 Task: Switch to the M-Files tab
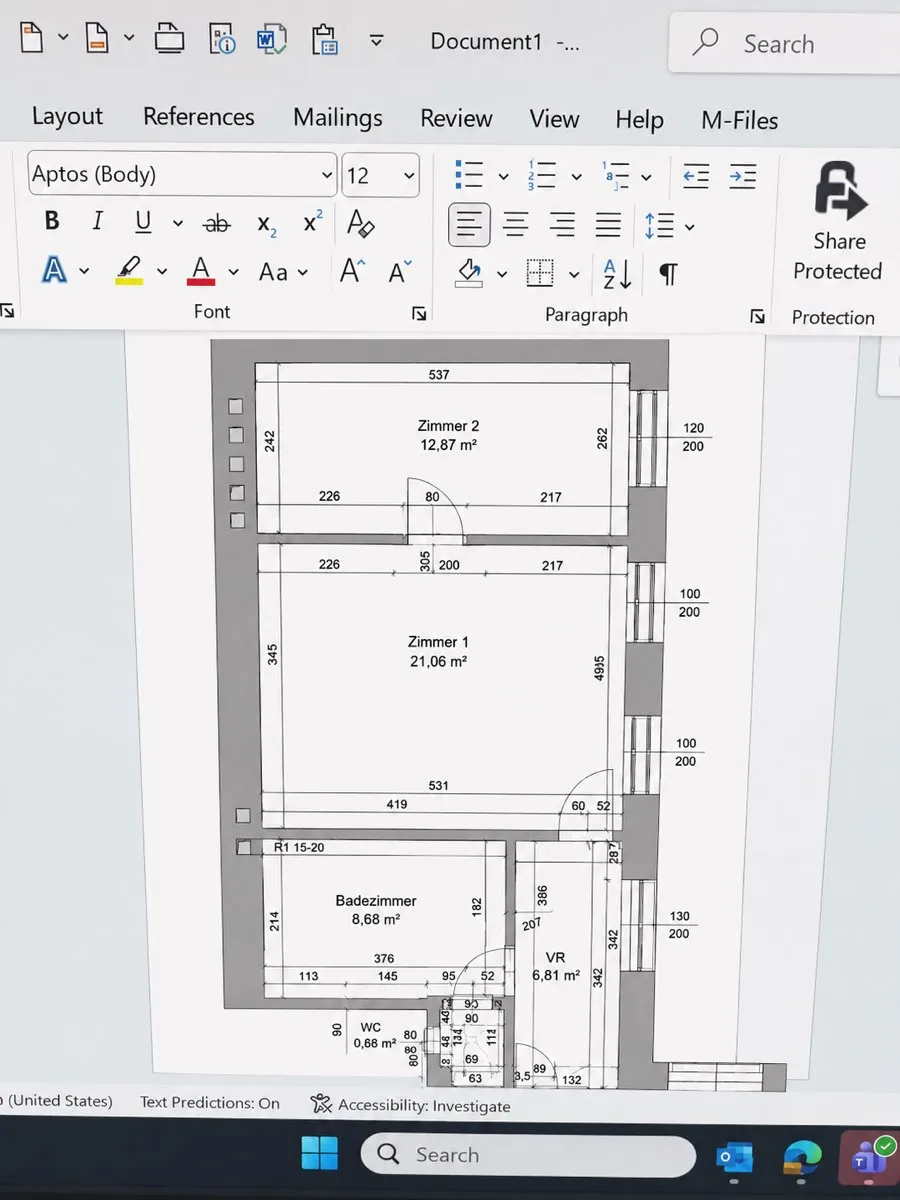(739, 120)
